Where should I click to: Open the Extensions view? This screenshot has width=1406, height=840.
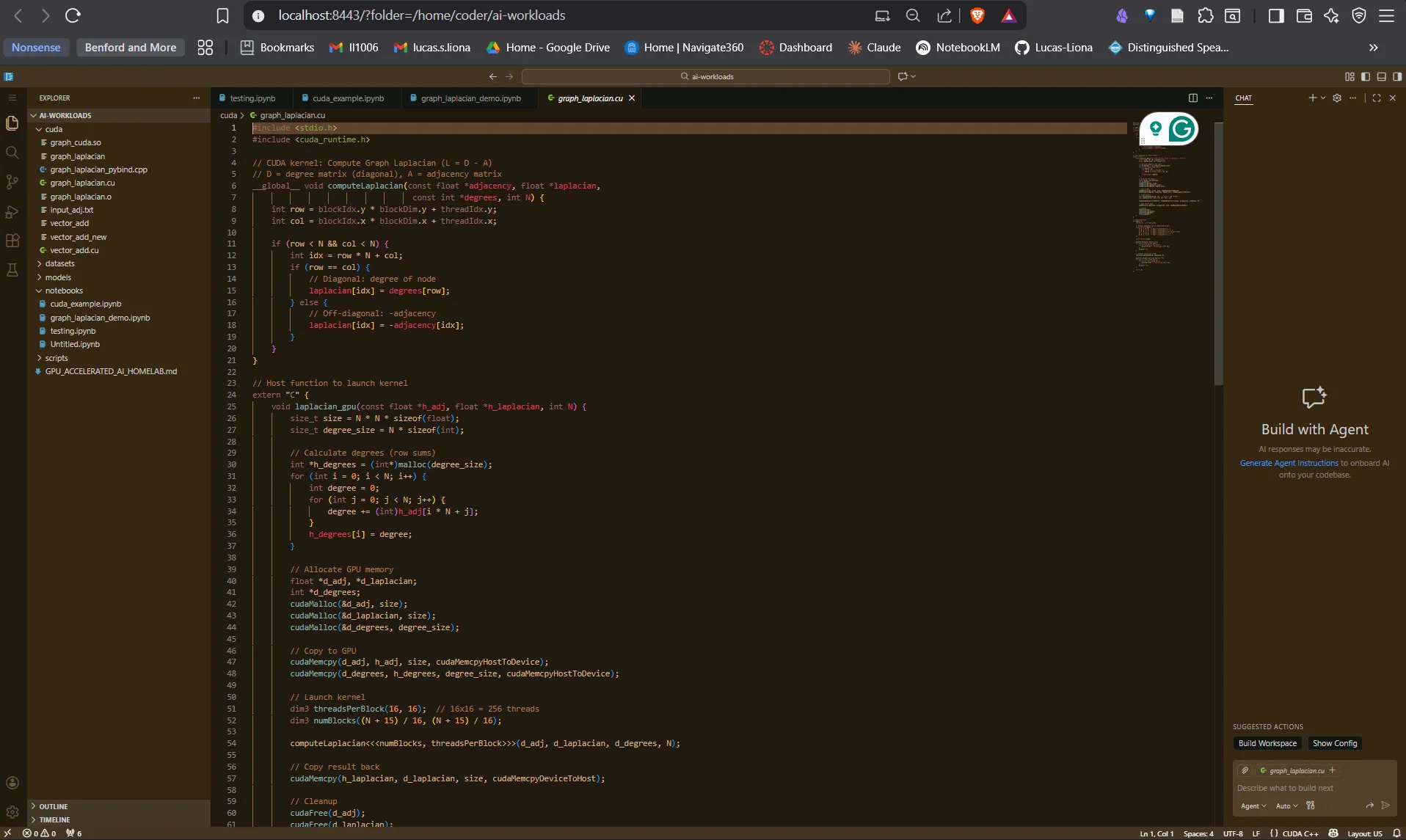click(12, 241)
